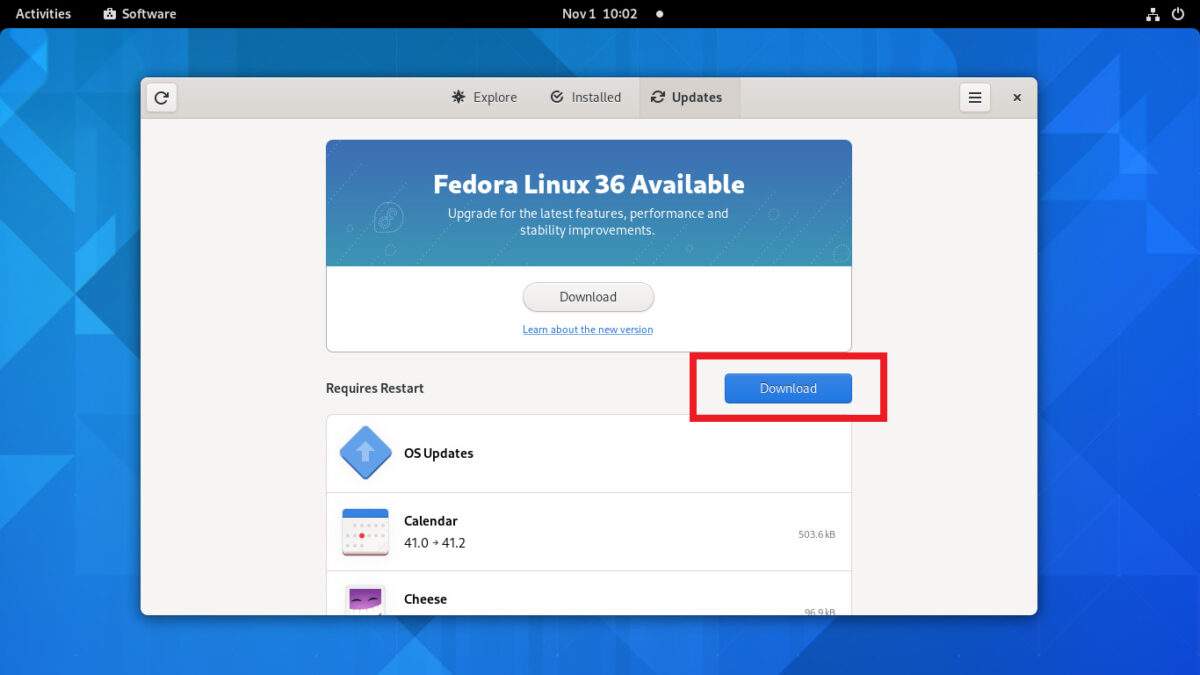Click the power icon in top bar

[1178, 14]
